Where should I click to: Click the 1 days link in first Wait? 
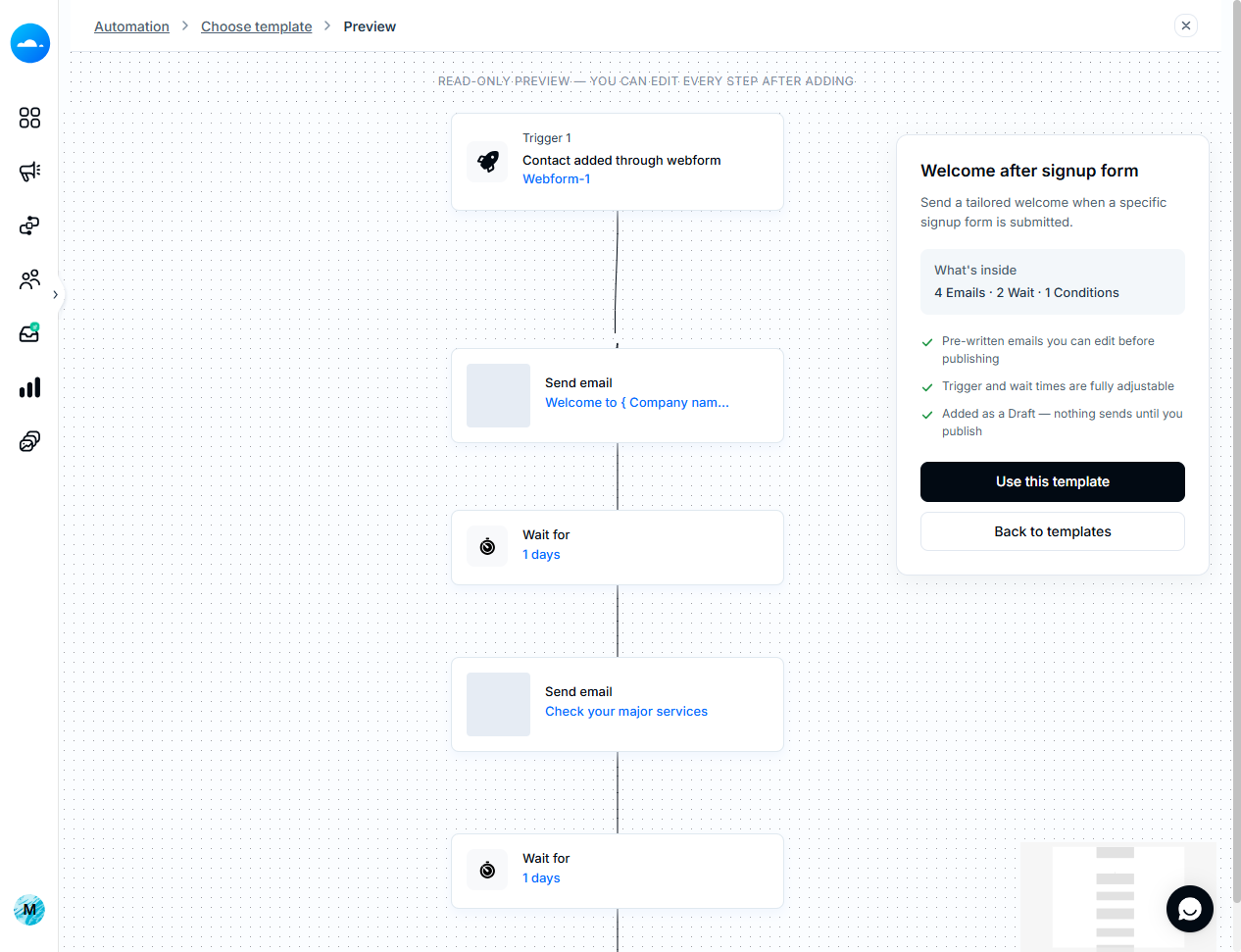click(541, 555)
